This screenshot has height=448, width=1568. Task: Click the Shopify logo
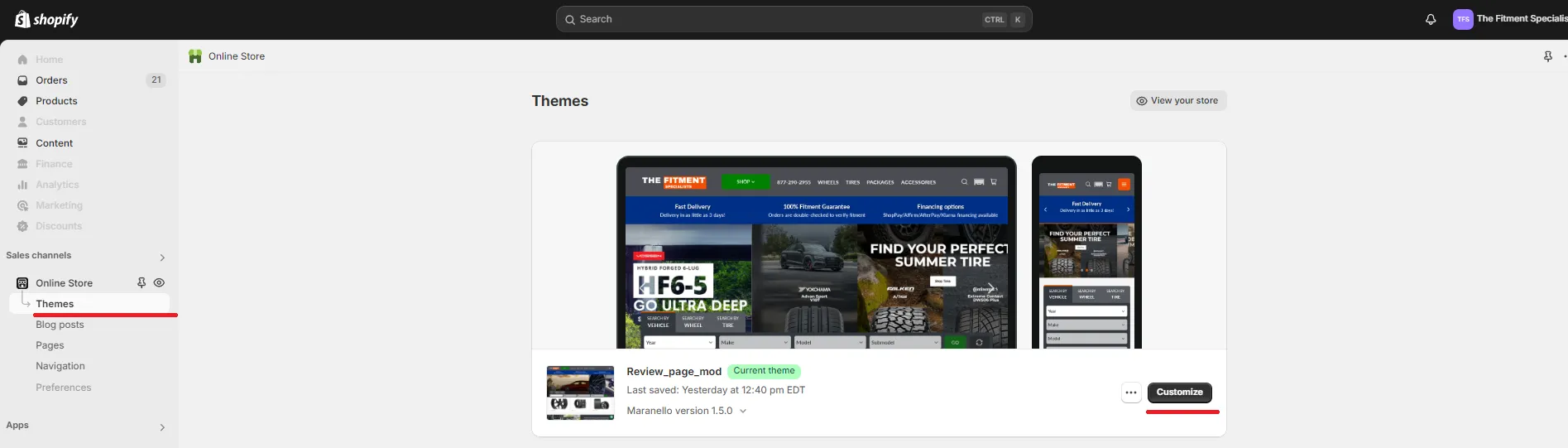pos(46,19)
